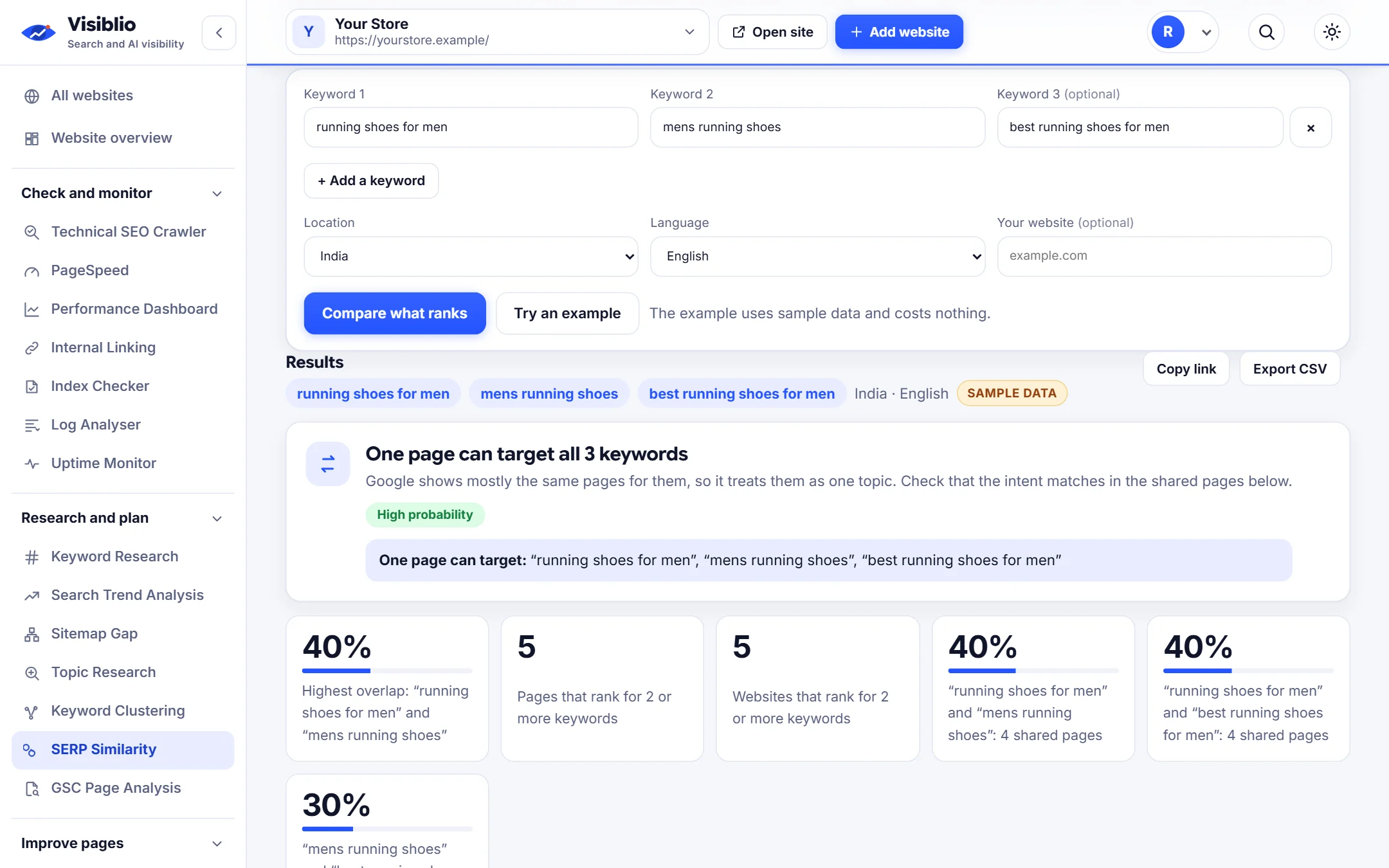Screen dimensions: 1389x868
Task: Click the Keyword Clustering icon
Action: click(x=32, y=711)
